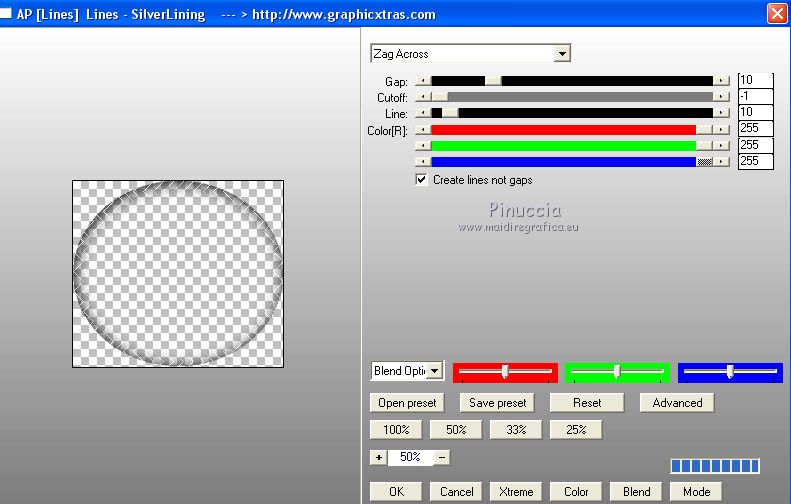Click the green color value field
This screenshot has height=504, width=791.
point(755,145)
